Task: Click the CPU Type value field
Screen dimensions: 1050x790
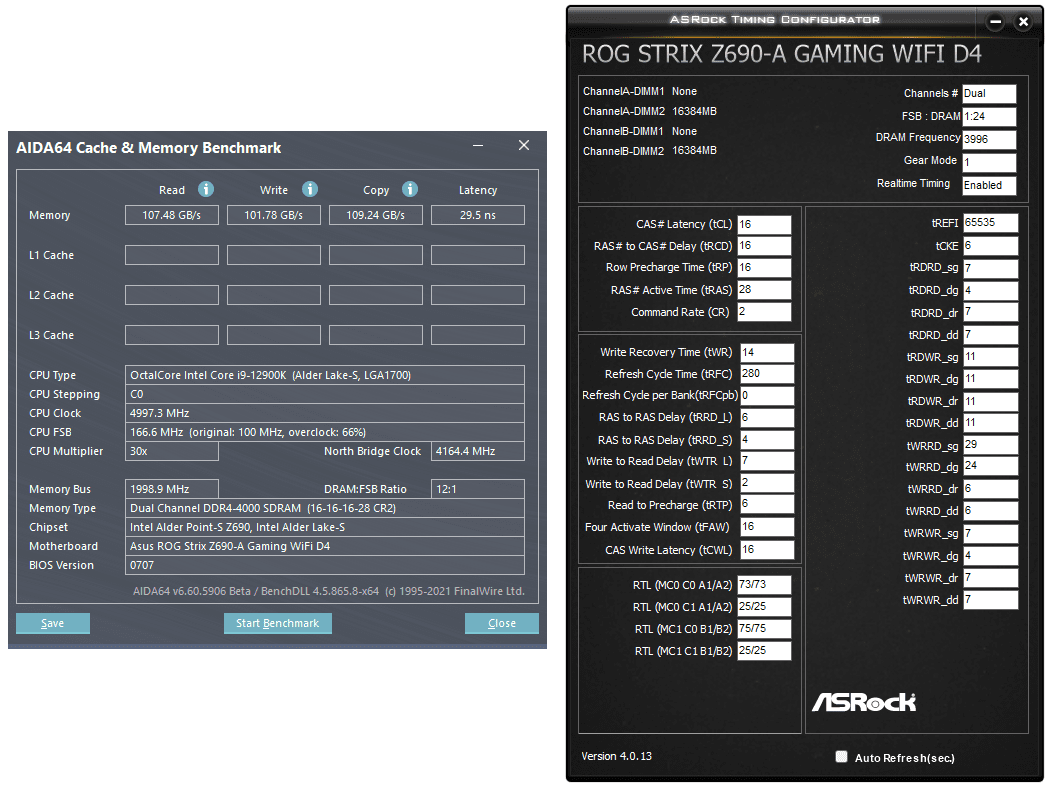Action: [x=325, y=375]
